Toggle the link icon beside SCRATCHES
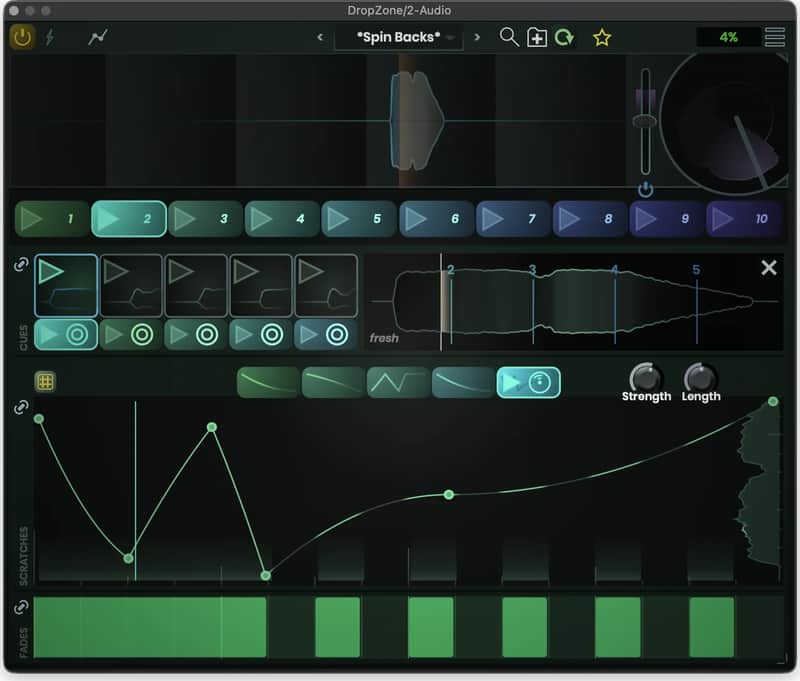The image size is (800, 681). (x=21, y=407)
